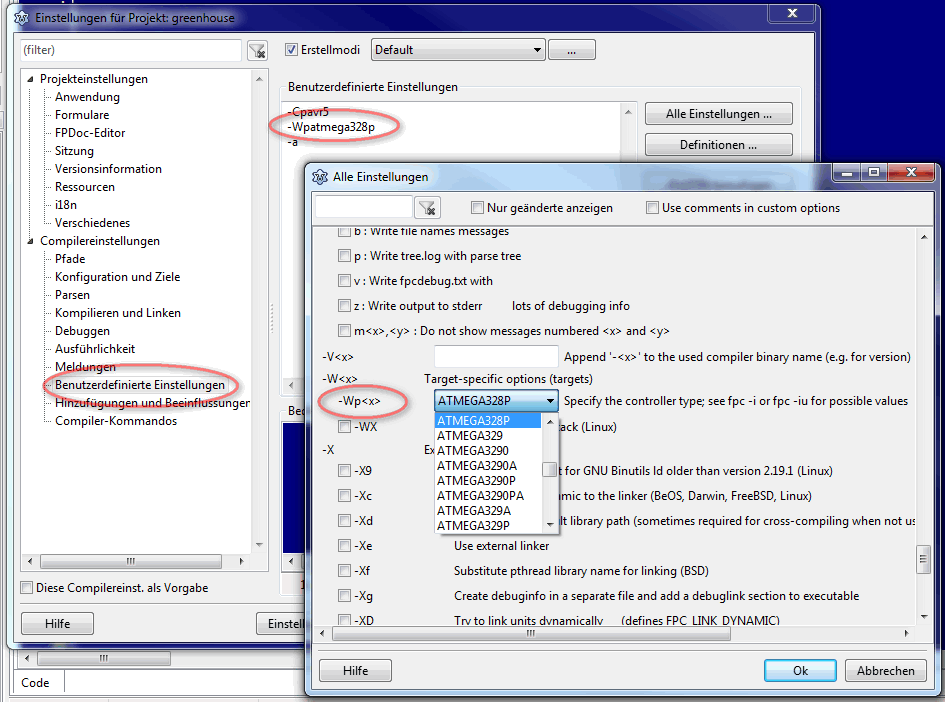This screenshot has height=702, width=945.
Task: Toggle 'Use comments in custom options' checkbox
Action: click(x=652, y=208)
